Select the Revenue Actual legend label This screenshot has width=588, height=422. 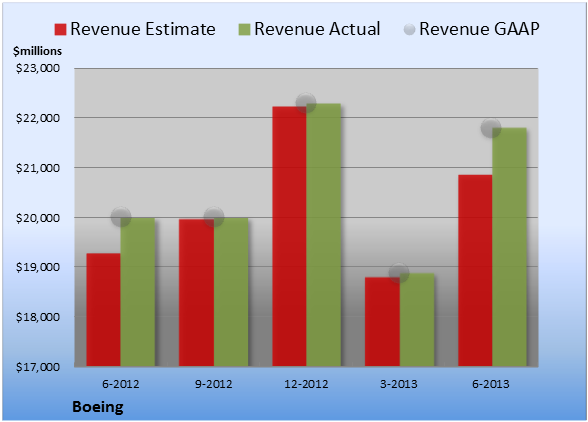(317, 29)
